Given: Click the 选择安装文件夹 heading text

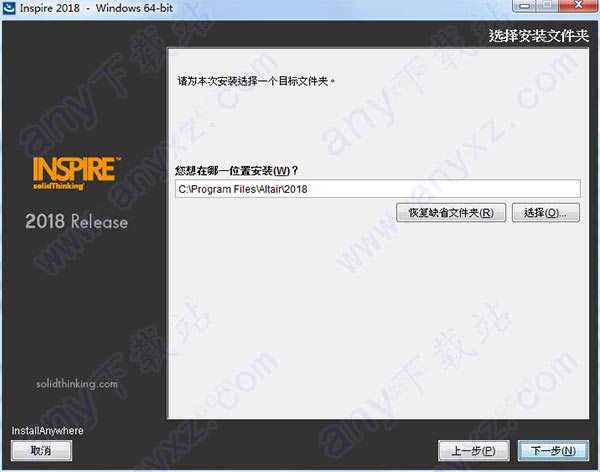Looking at the screenshot, I should coord(538,36).
